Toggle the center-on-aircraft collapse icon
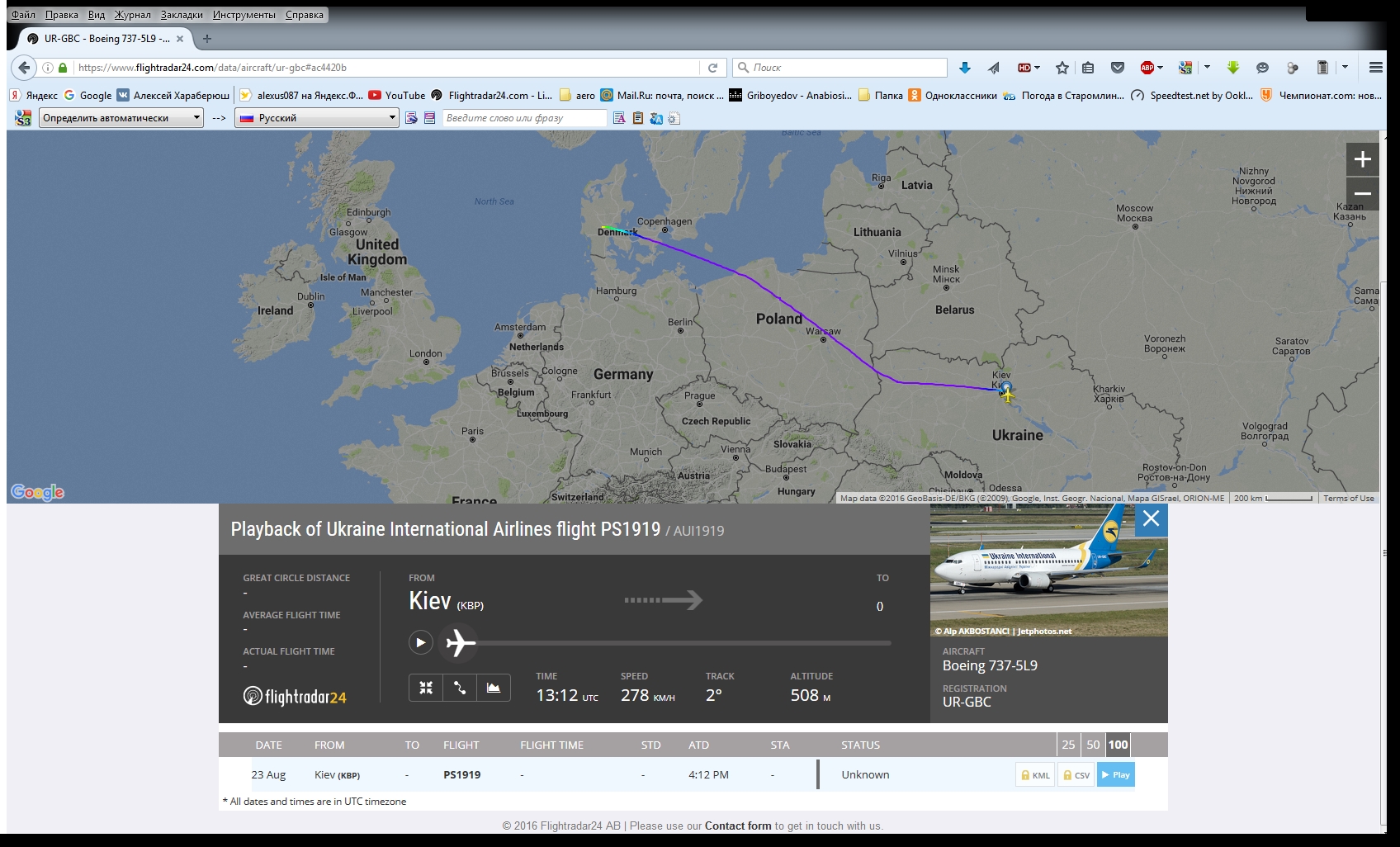The height and width of the screenshot is (847, 1400). (x=426, y=688)
